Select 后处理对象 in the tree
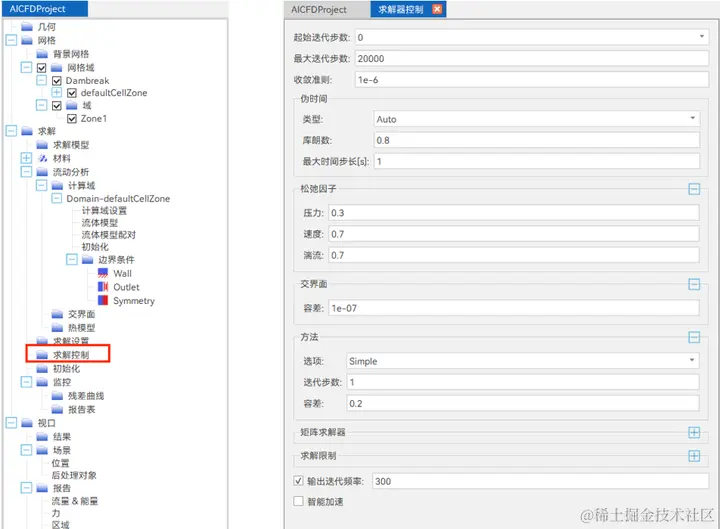 (x=74, y=475)
